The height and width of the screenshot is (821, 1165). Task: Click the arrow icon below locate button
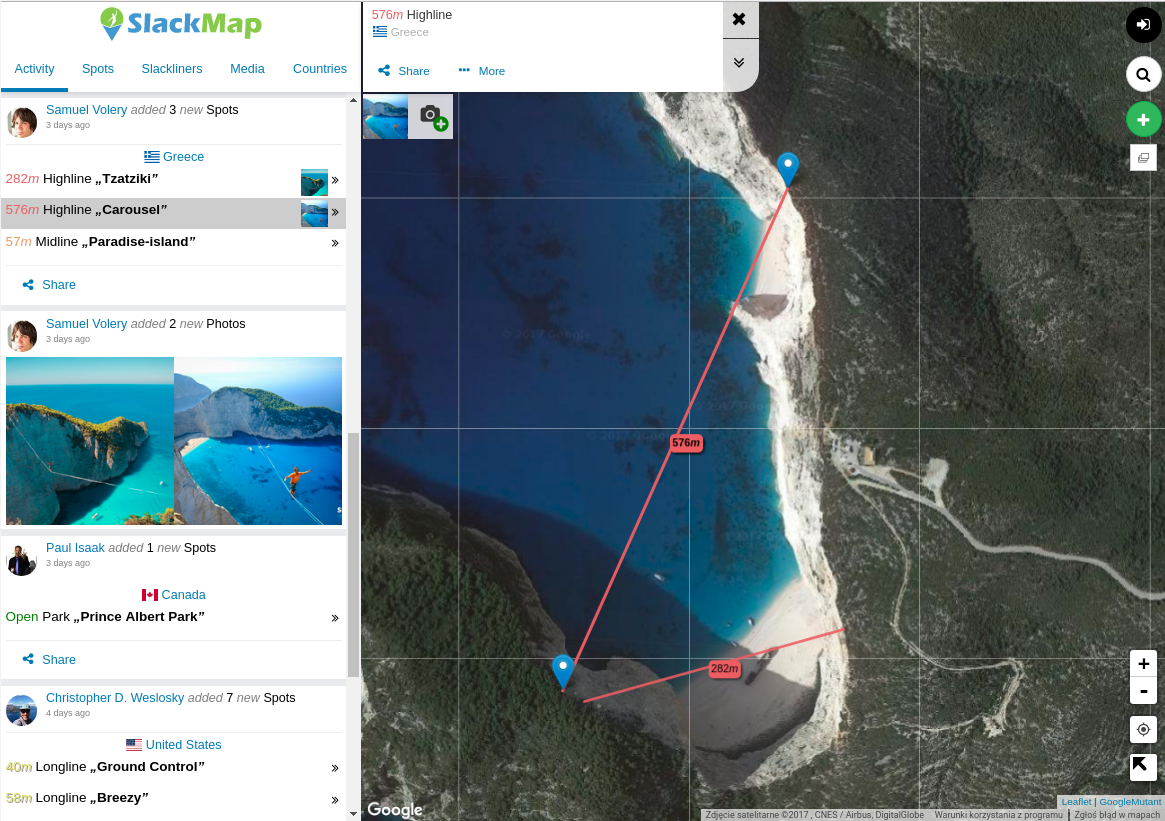1143,767
